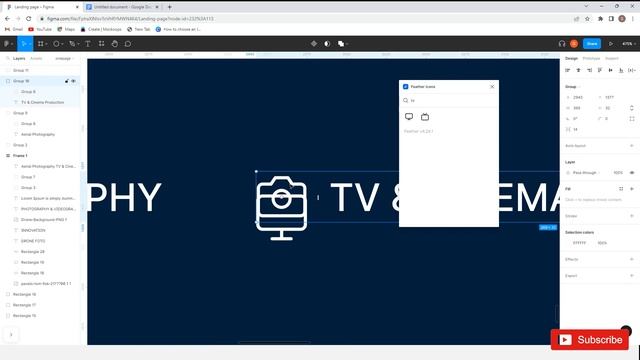The height and width of the screenshot is (360, 640).
Task: Toggle independent corners icon
Action: (x=632, y=119)
